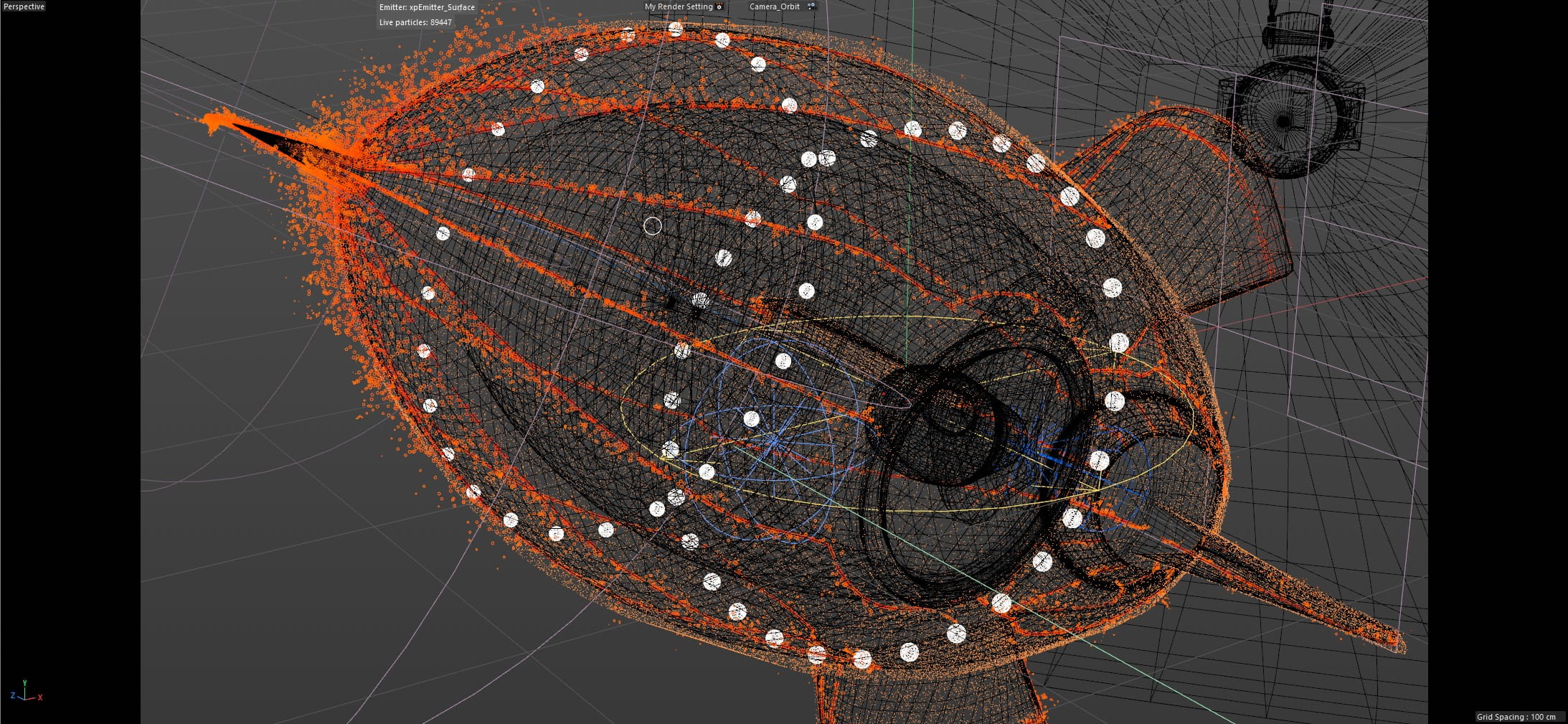This screenshot has height=724, width=1568.
Task: Click the blue Z axis label in gizmo
Action: (x=13, y=696)
